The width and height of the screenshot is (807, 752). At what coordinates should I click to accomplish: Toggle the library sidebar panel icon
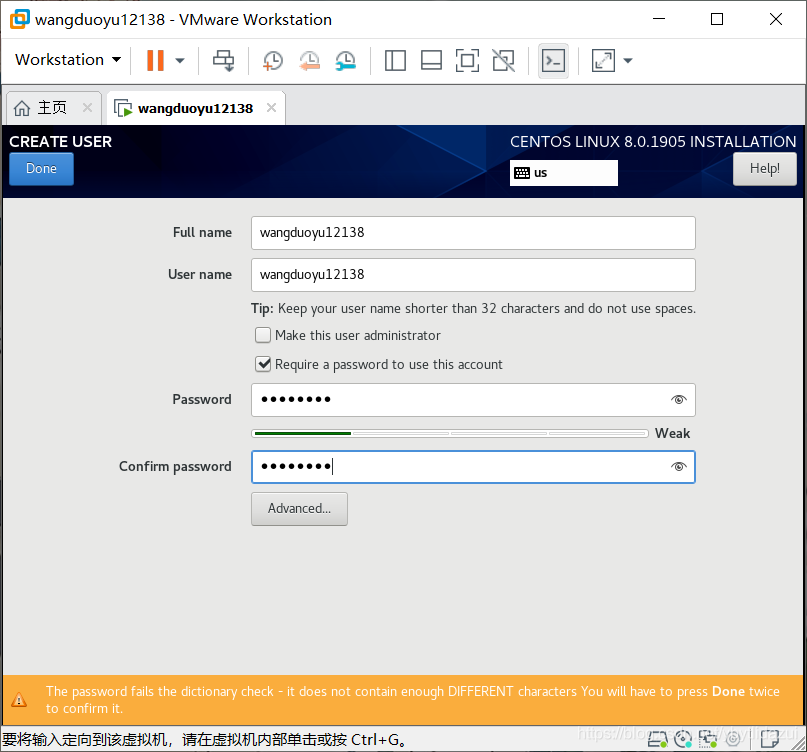(x=395, y=60)
